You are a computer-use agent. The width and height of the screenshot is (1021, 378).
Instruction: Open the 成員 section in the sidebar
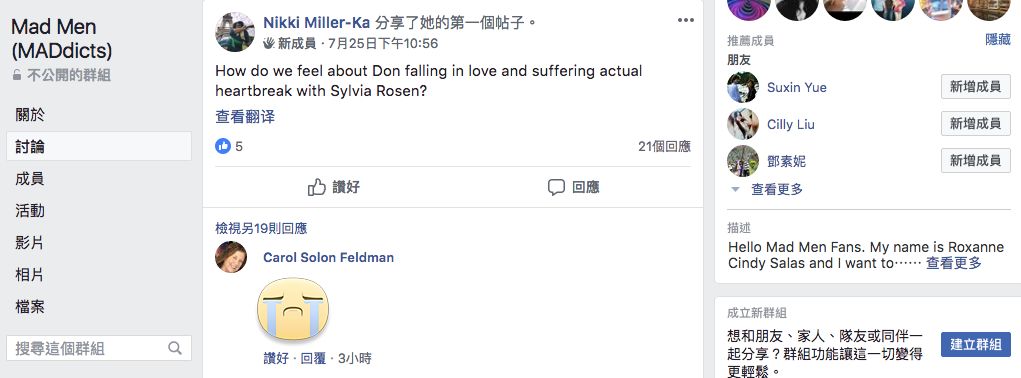pos(29,179)
